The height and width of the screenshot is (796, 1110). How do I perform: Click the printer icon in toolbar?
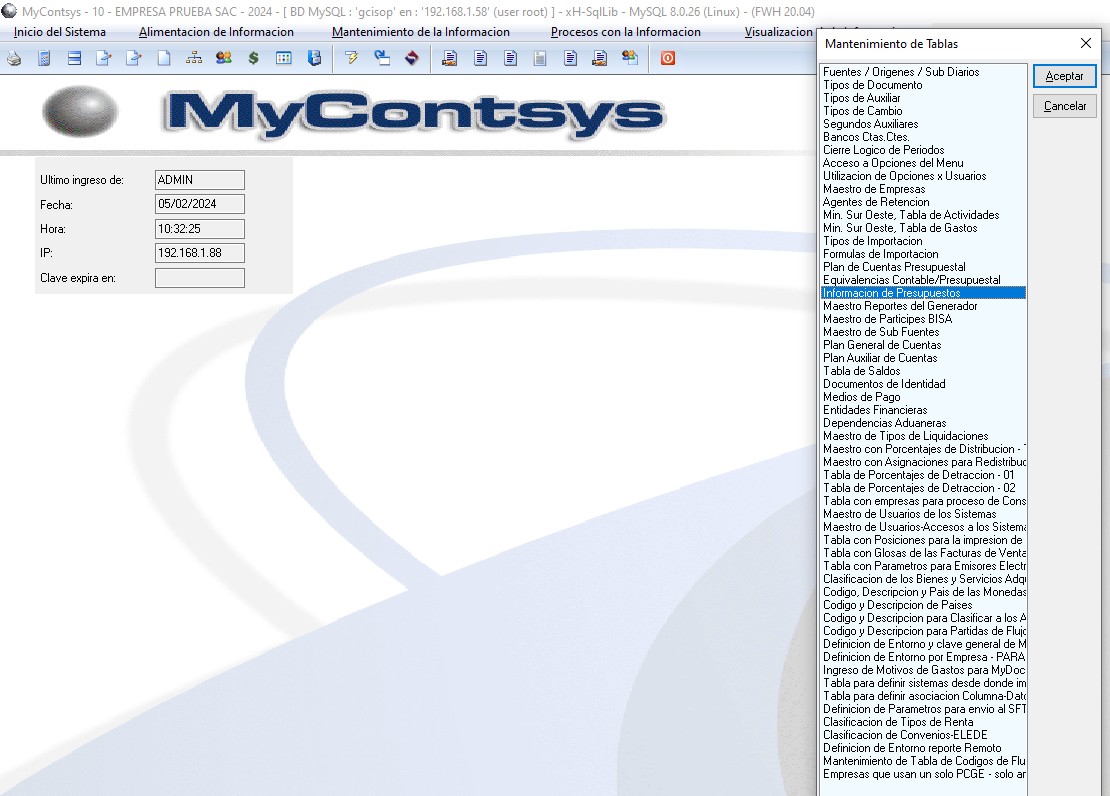click(14, 58)
